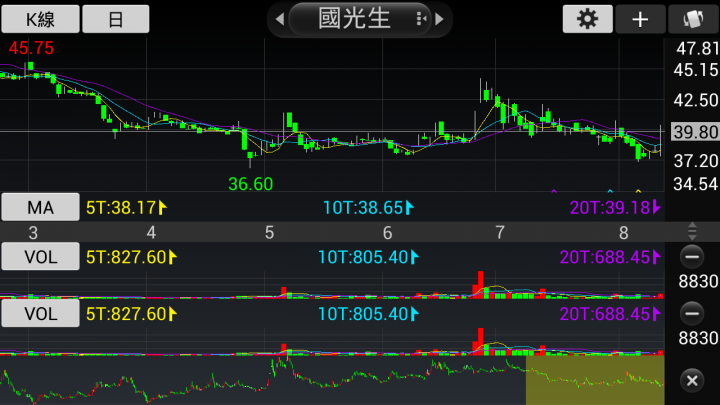Click the up-down resize handle on date bar
The width and height of the screenshot is (720, 405).
click(692, 231)
